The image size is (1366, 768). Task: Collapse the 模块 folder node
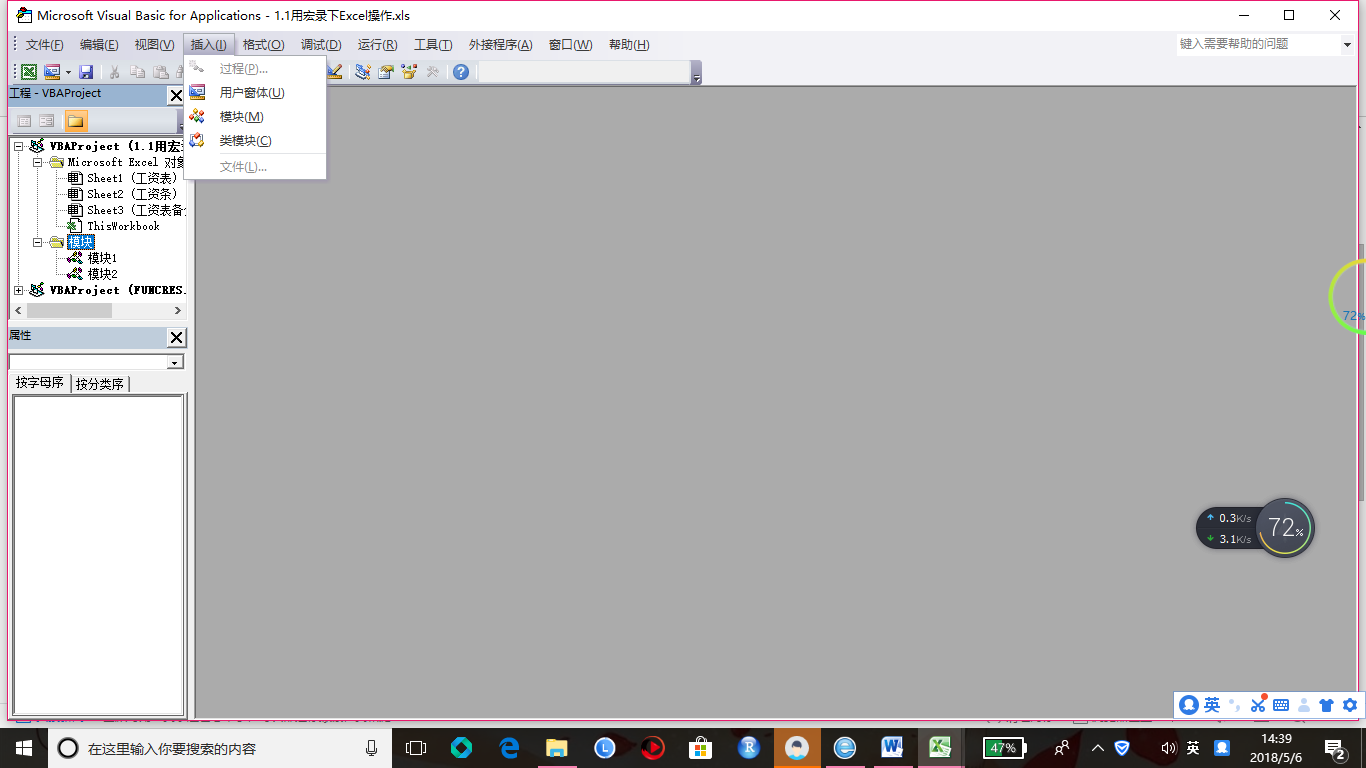[38, 242]
